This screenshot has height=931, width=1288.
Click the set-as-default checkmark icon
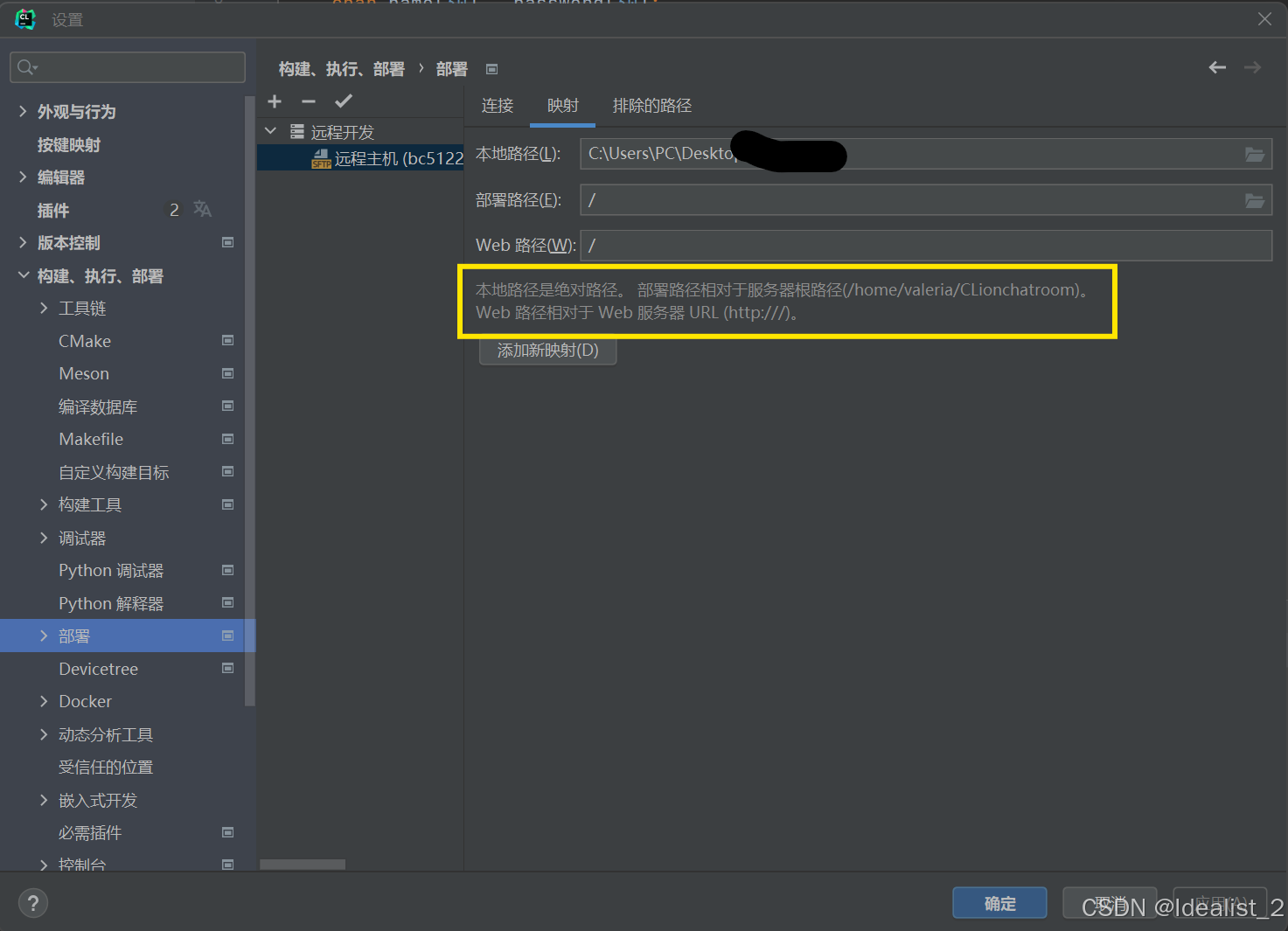click(344, 101)
